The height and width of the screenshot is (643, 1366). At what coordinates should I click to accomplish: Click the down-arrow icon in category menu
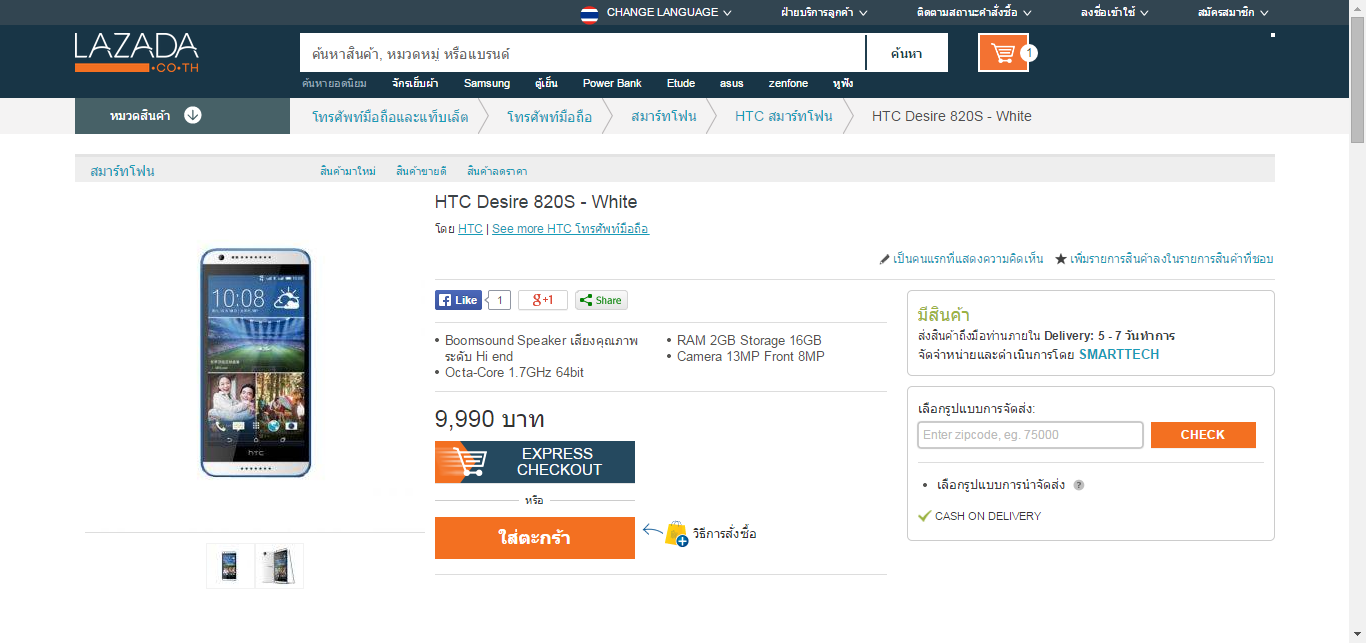[193, 115]
